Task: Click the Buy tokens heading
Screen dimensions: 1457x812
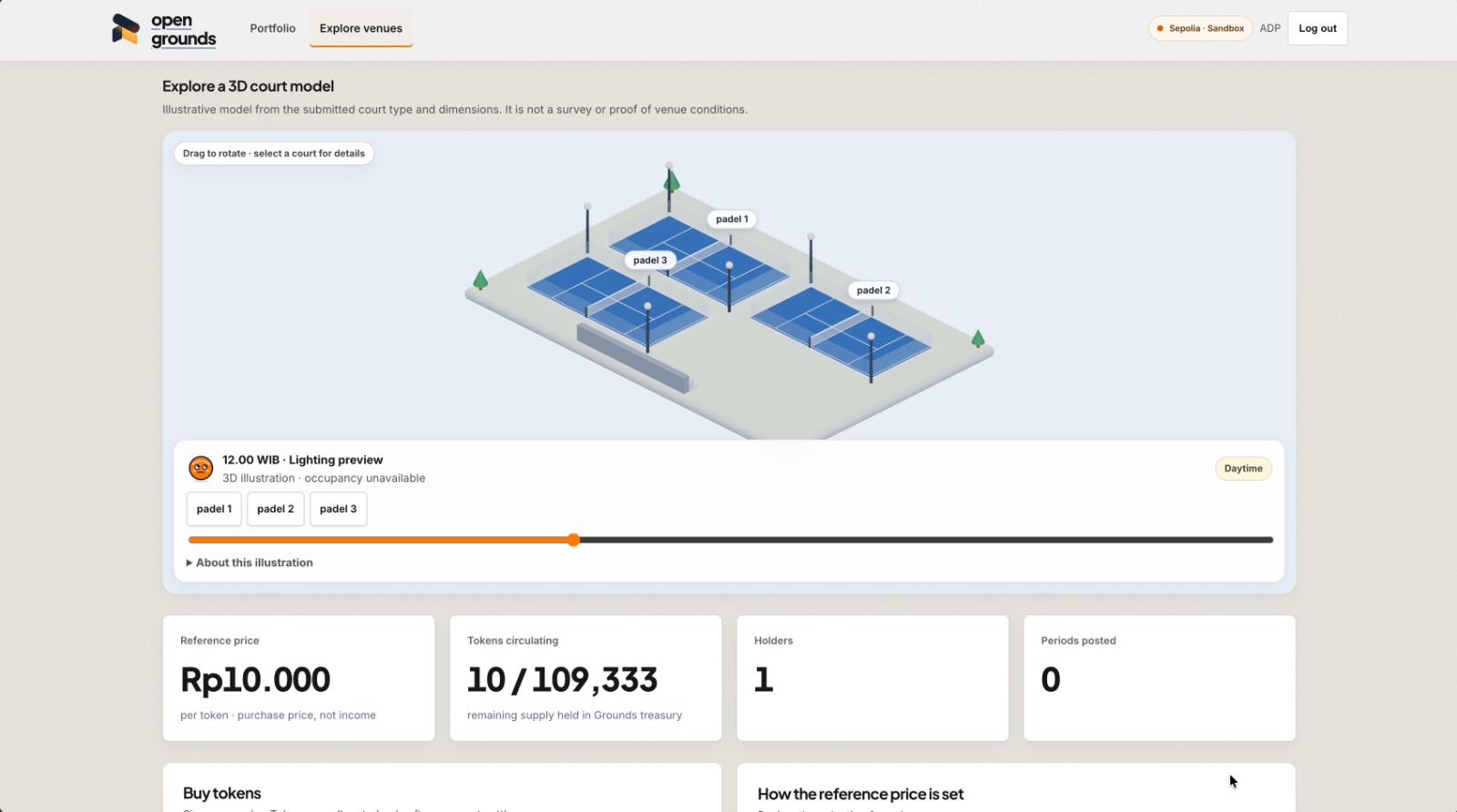Action: (x=222, y=794)
